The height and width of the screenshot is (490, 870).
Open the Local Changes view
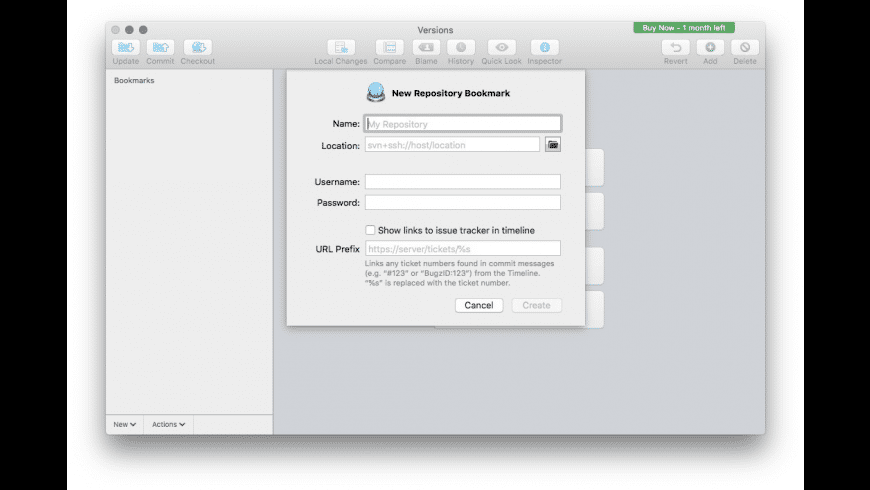click(341, 48)
